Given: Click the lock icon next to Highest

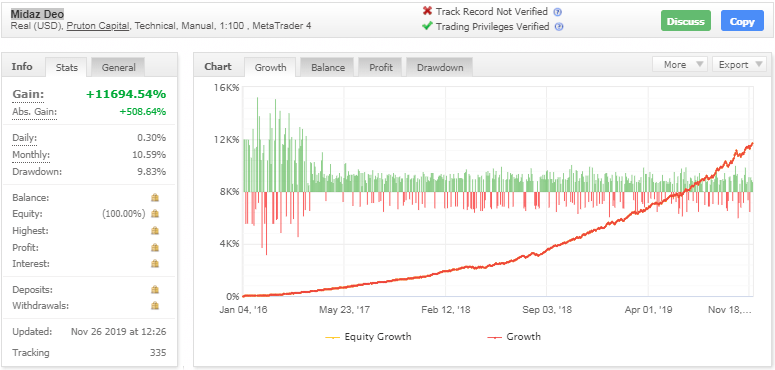Looking at the screenshot, I should (155, 231).
